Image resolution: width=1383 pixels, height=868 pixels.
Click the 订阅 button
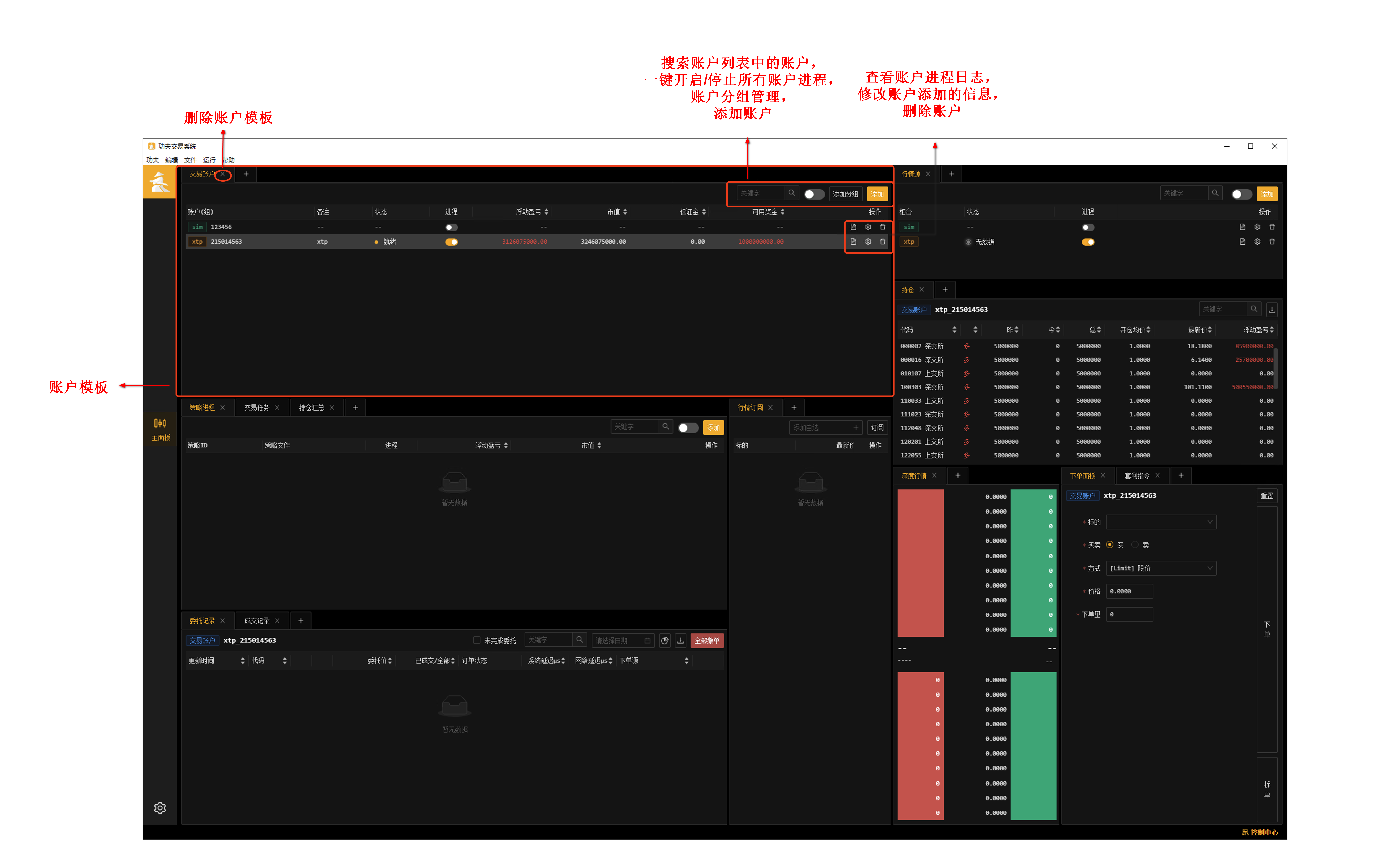click(878, 428)
